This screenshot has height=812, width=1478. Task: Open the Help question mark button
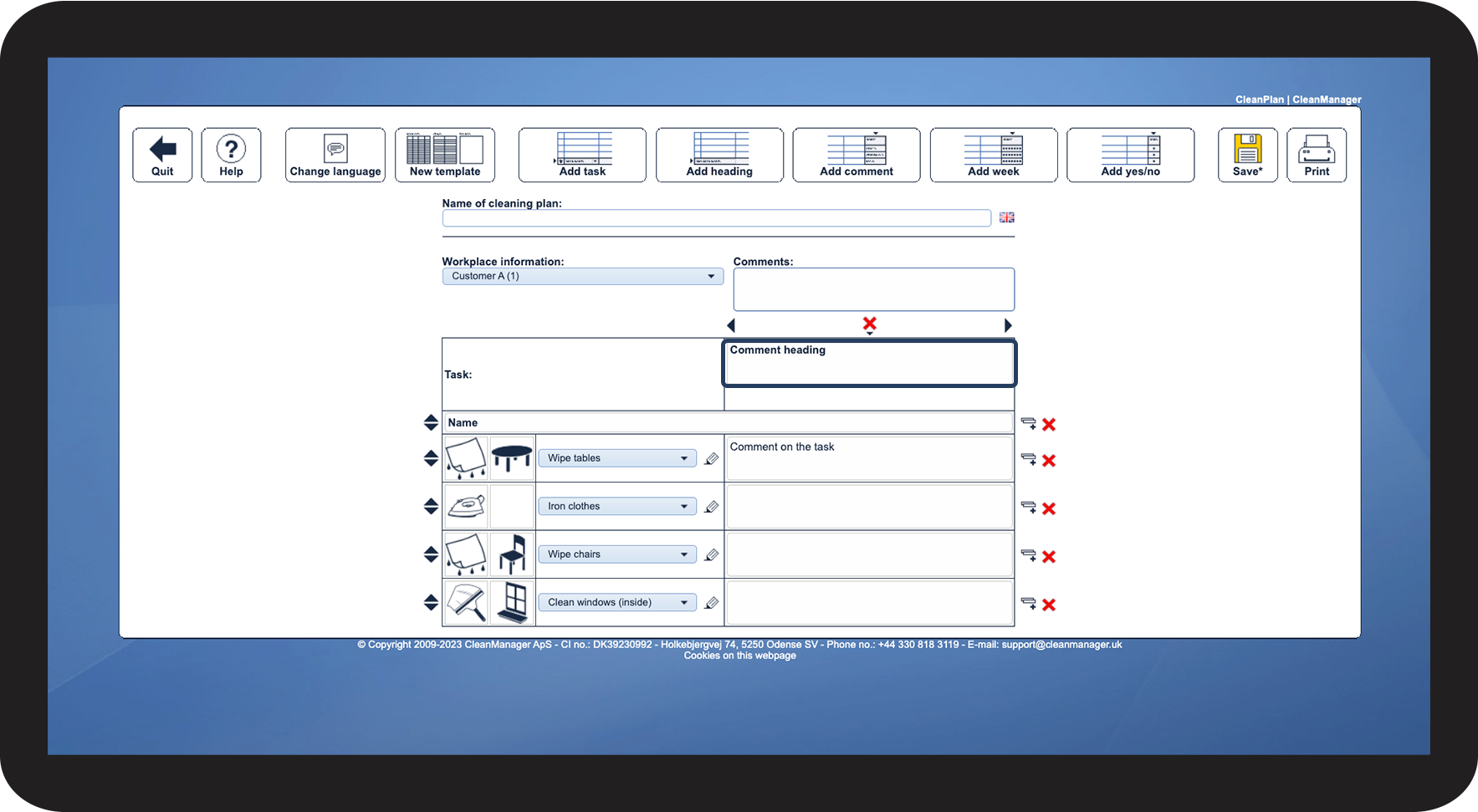[231, 155]
